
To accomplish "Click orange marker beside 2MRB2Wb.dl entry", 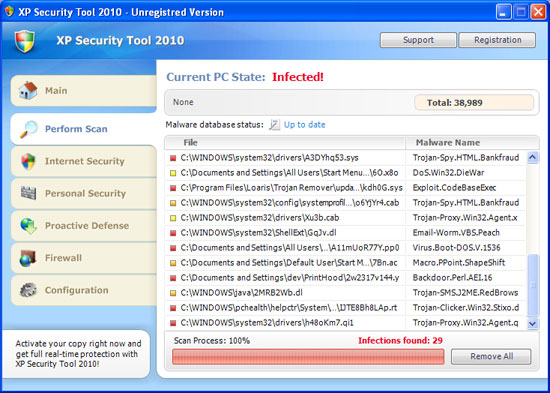I will [x=173, y=293].
